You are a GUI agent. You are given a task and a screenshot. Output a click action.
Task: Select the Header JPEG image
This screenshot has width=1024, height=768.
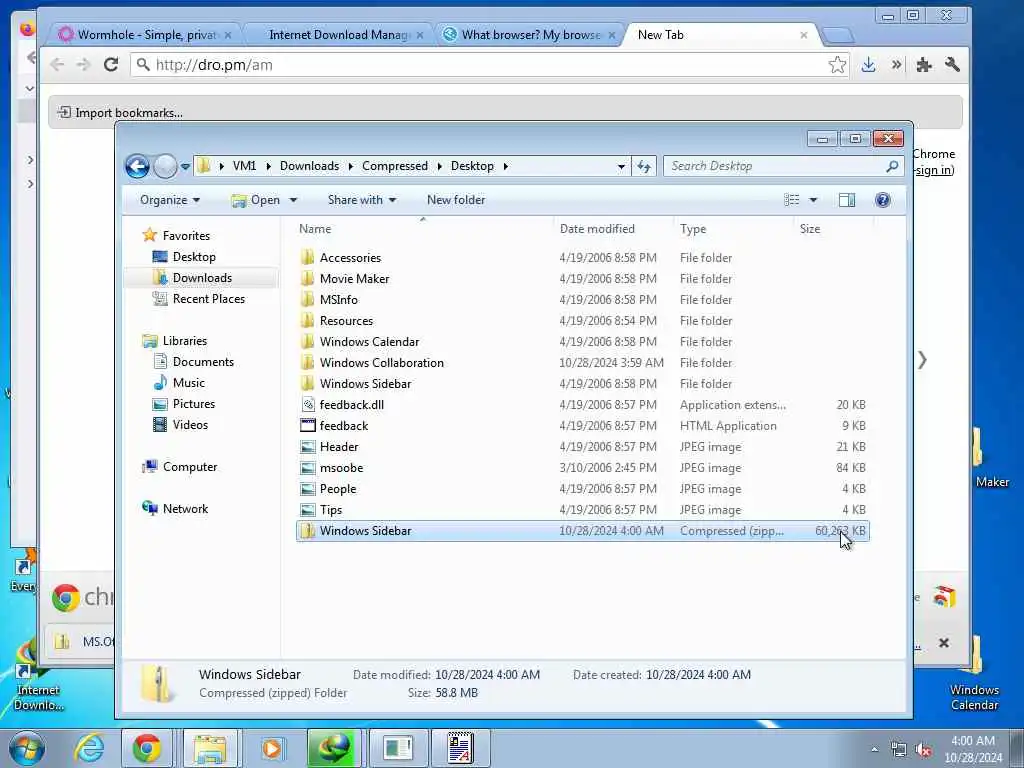point(583,447)
